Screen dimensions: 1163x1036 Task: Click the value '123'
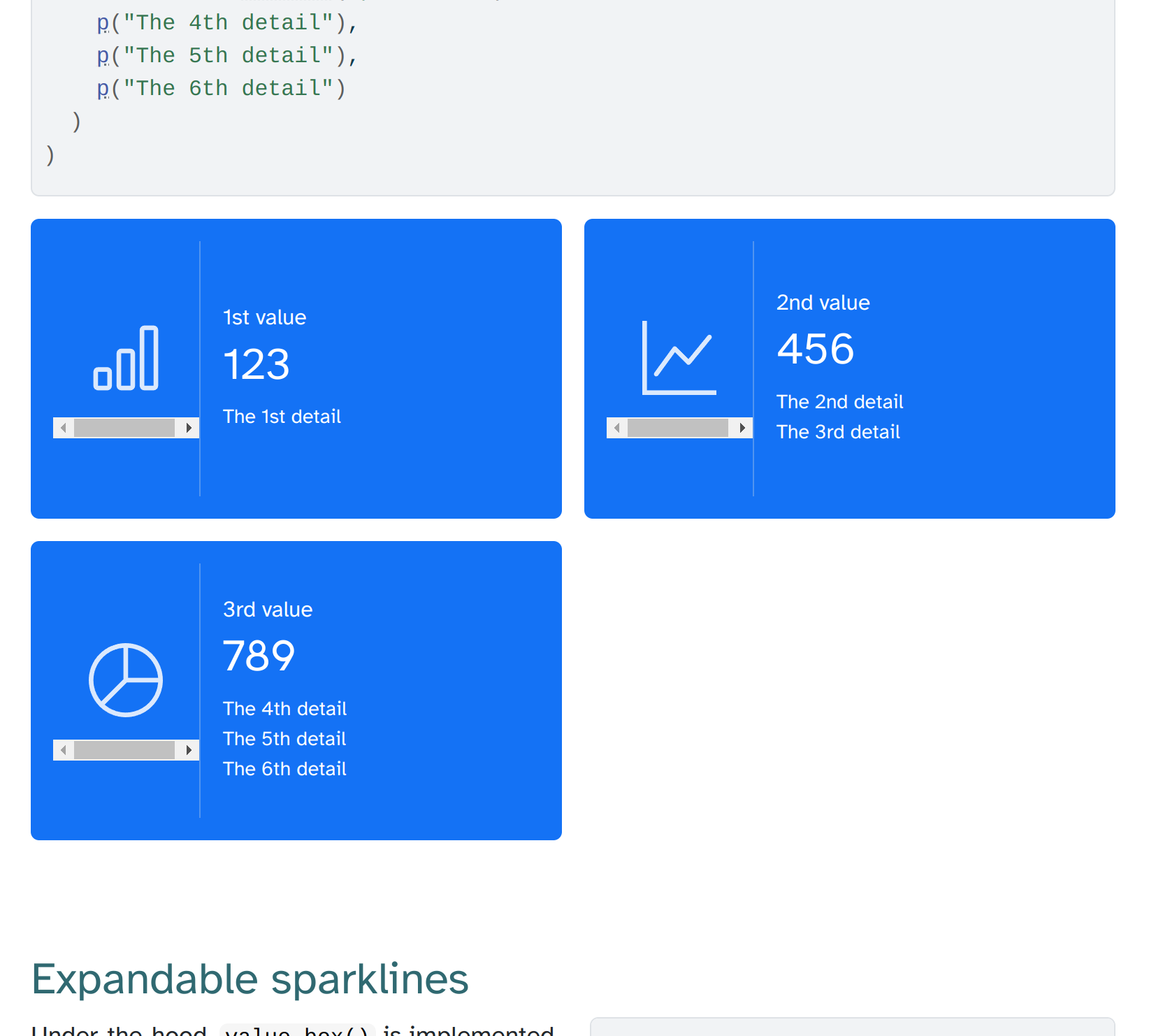[257, 365]
